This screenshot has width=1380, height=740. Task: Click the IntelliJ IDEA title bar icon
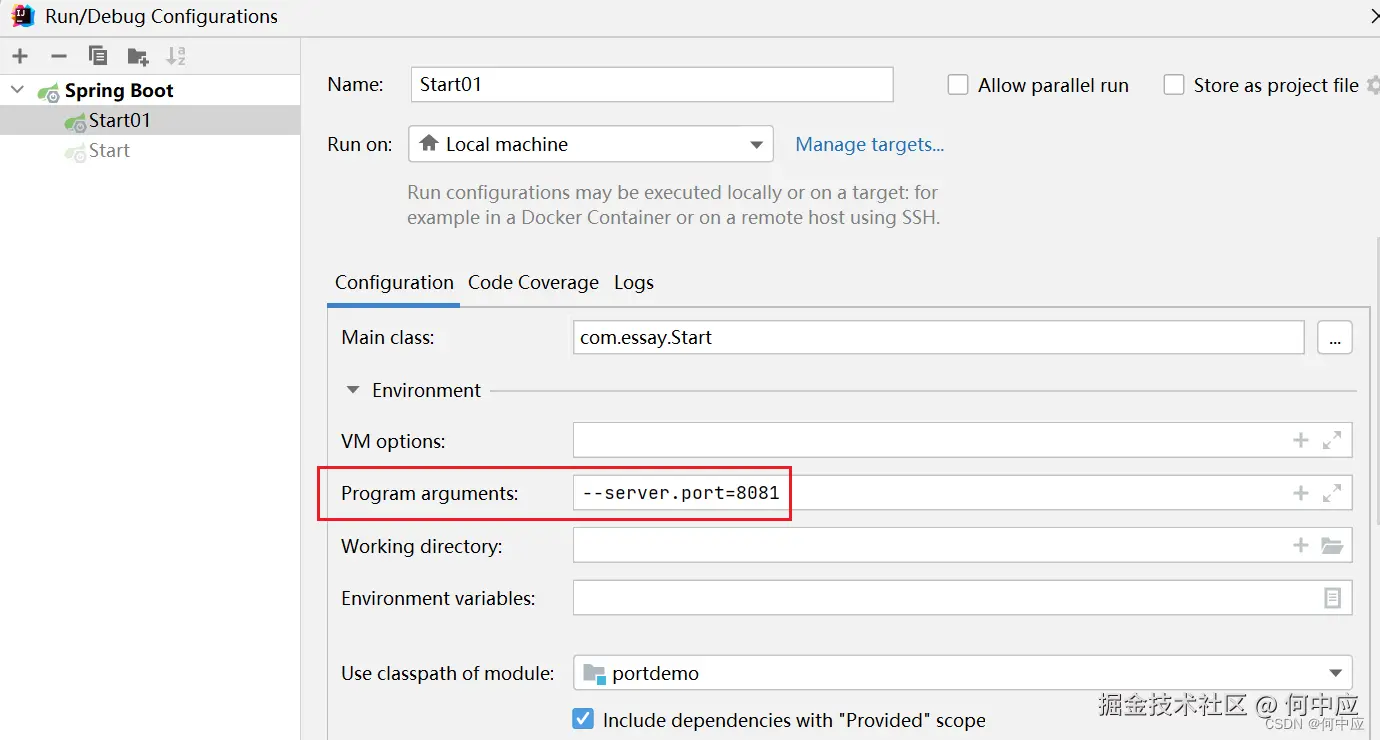coord(22,16)
